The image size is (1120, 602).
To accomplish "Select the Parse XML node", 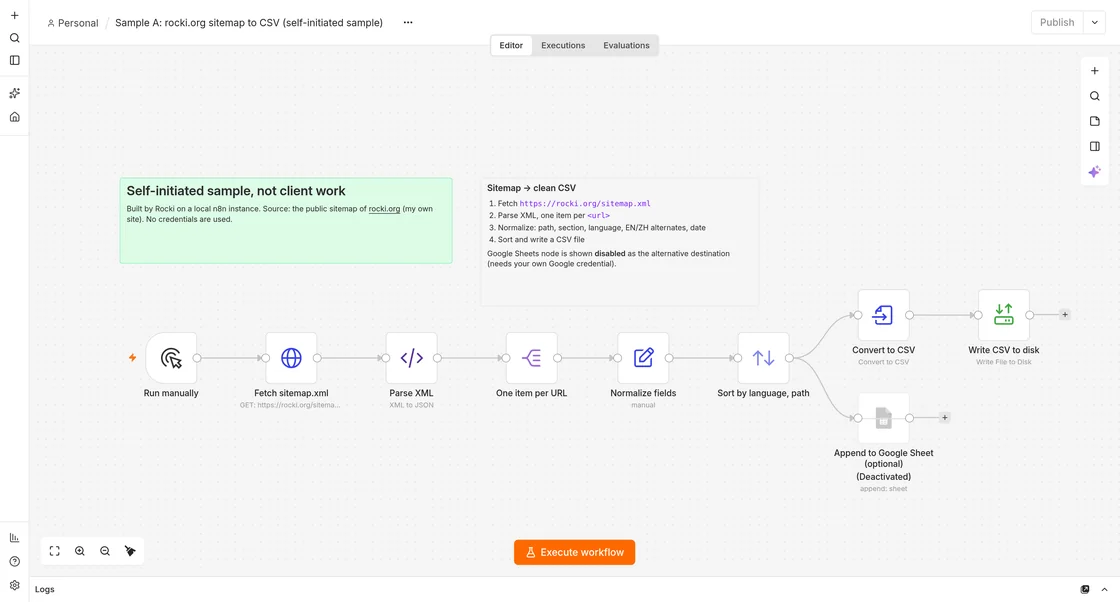I will coord(411,358).
